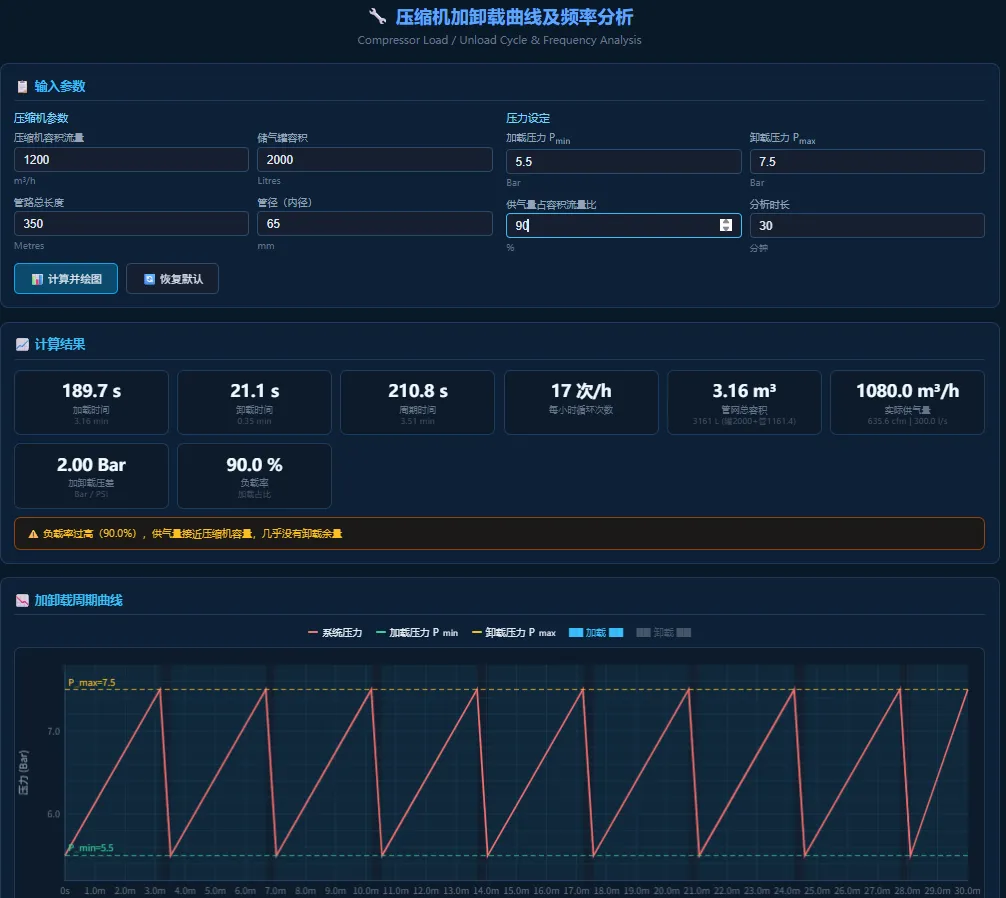Viewport: 1006px width, 898px height.
Task: Click the 210.8 s 周期时间 card
Action: click(x=418, y=402)
